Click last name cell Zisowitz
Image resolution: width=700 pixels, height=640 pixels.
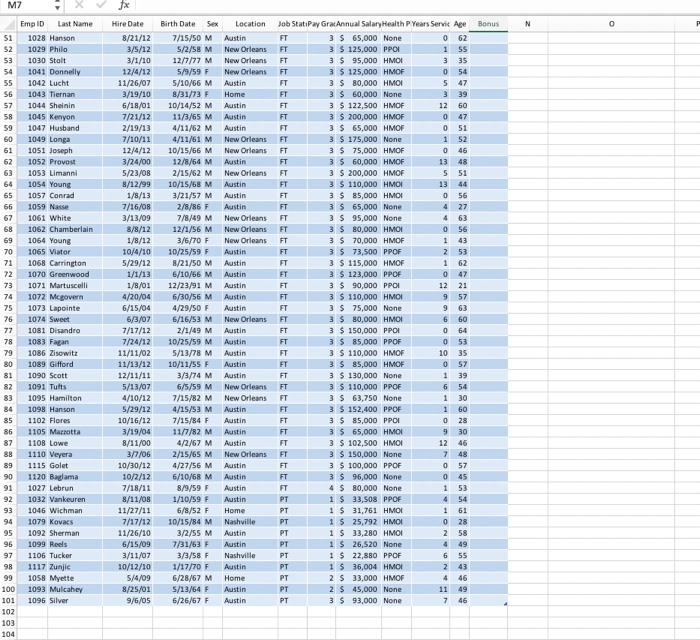pyautogui.click(x=75, y=353)
